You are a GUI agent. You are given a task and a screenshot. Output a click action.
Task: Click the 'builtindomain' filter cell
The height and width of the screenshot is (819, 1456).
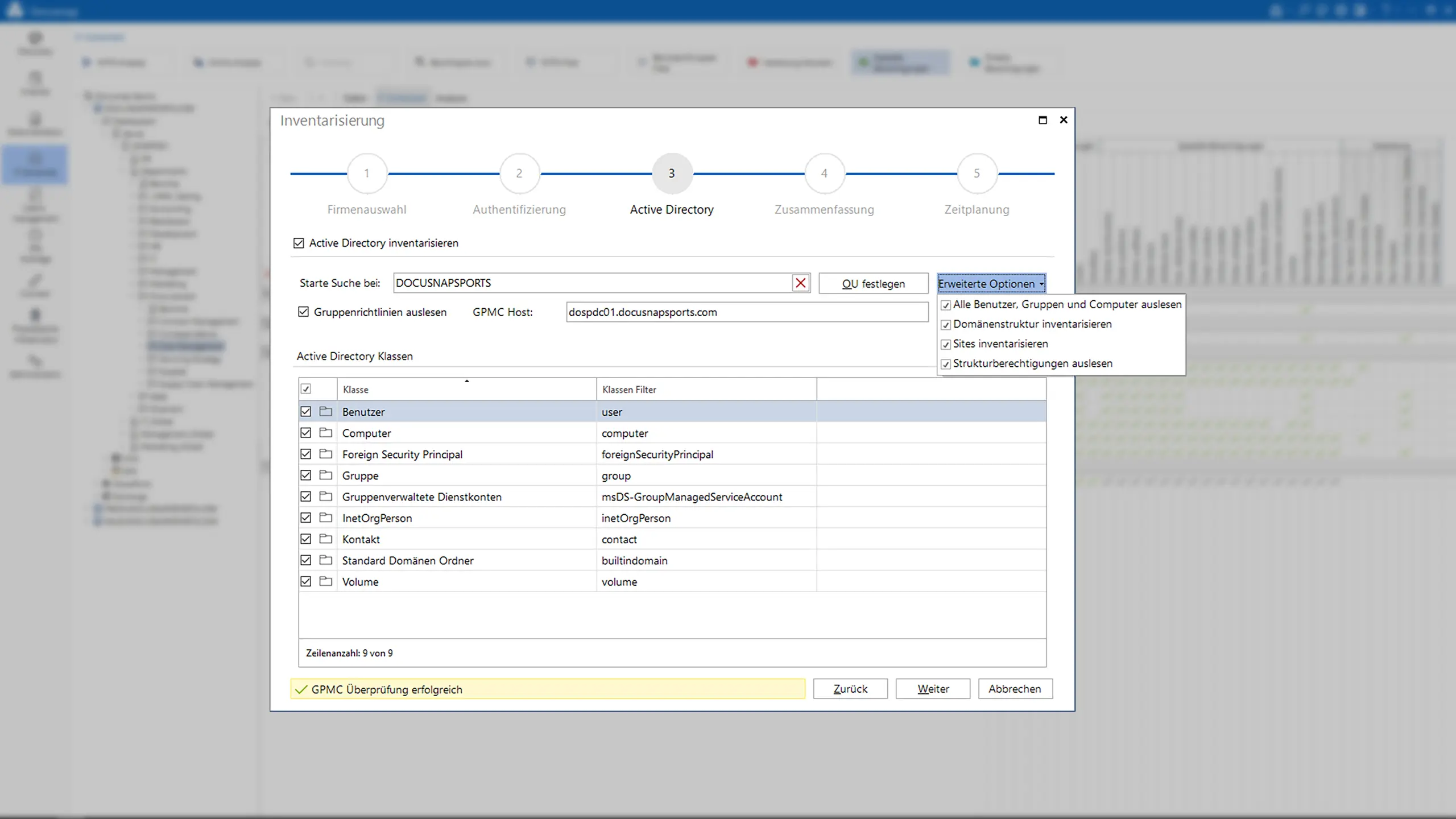tap(706, 560)
